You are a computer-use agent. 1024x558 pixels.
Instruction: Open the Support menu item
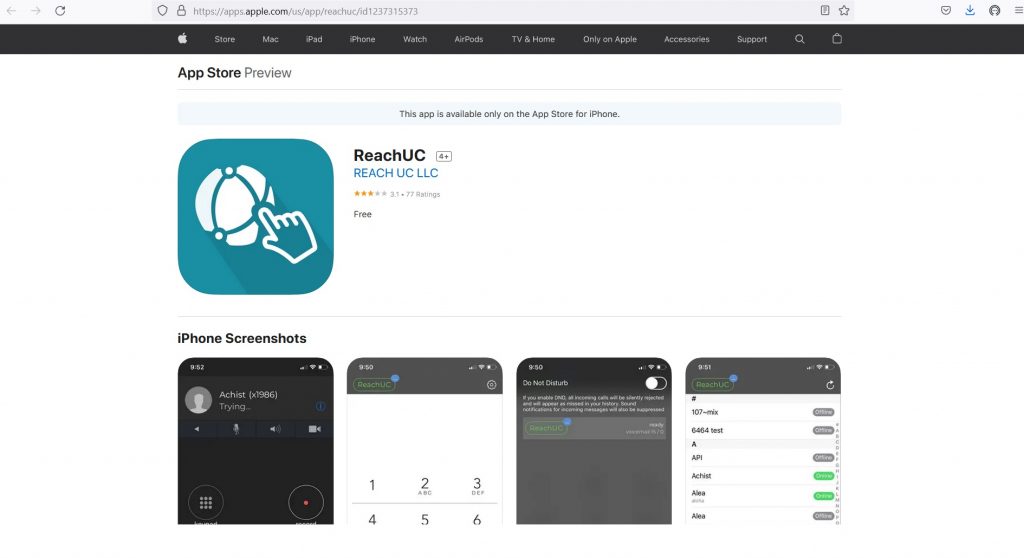(x=752, y=39)
